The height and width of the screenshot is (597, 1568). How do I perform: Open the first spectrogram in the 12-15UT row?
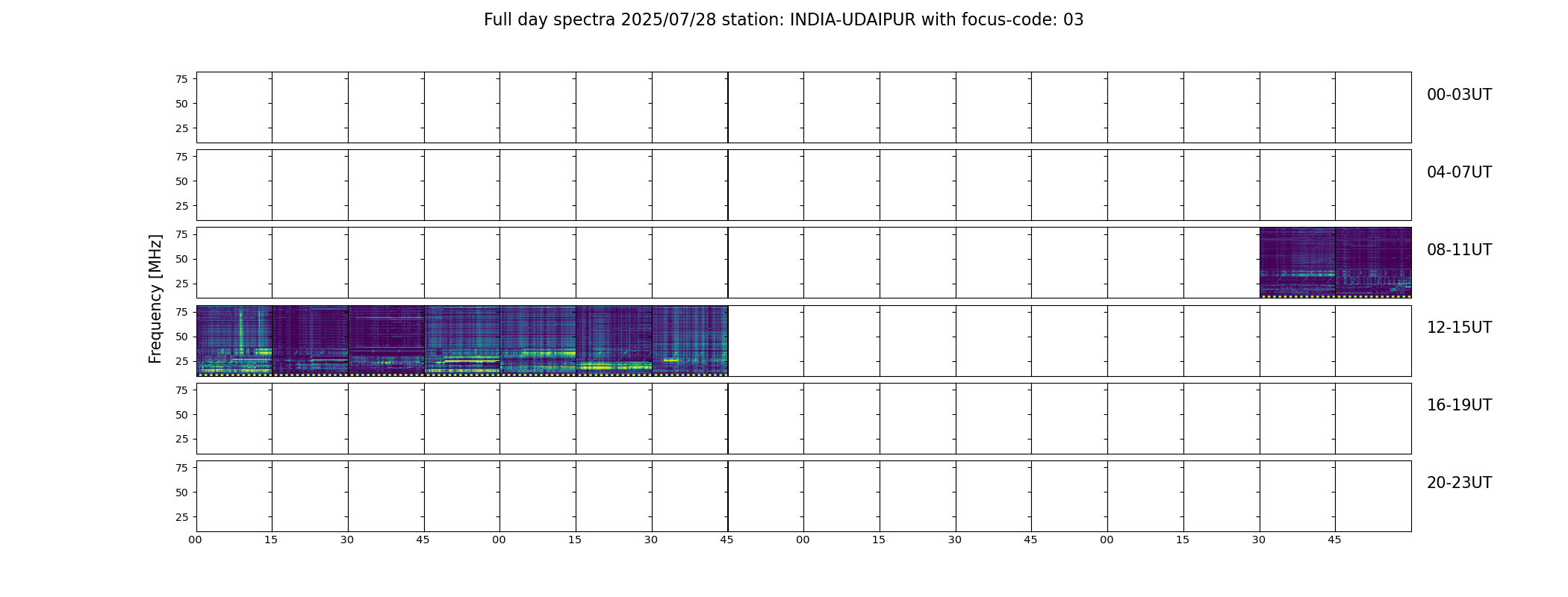(234, 340)
